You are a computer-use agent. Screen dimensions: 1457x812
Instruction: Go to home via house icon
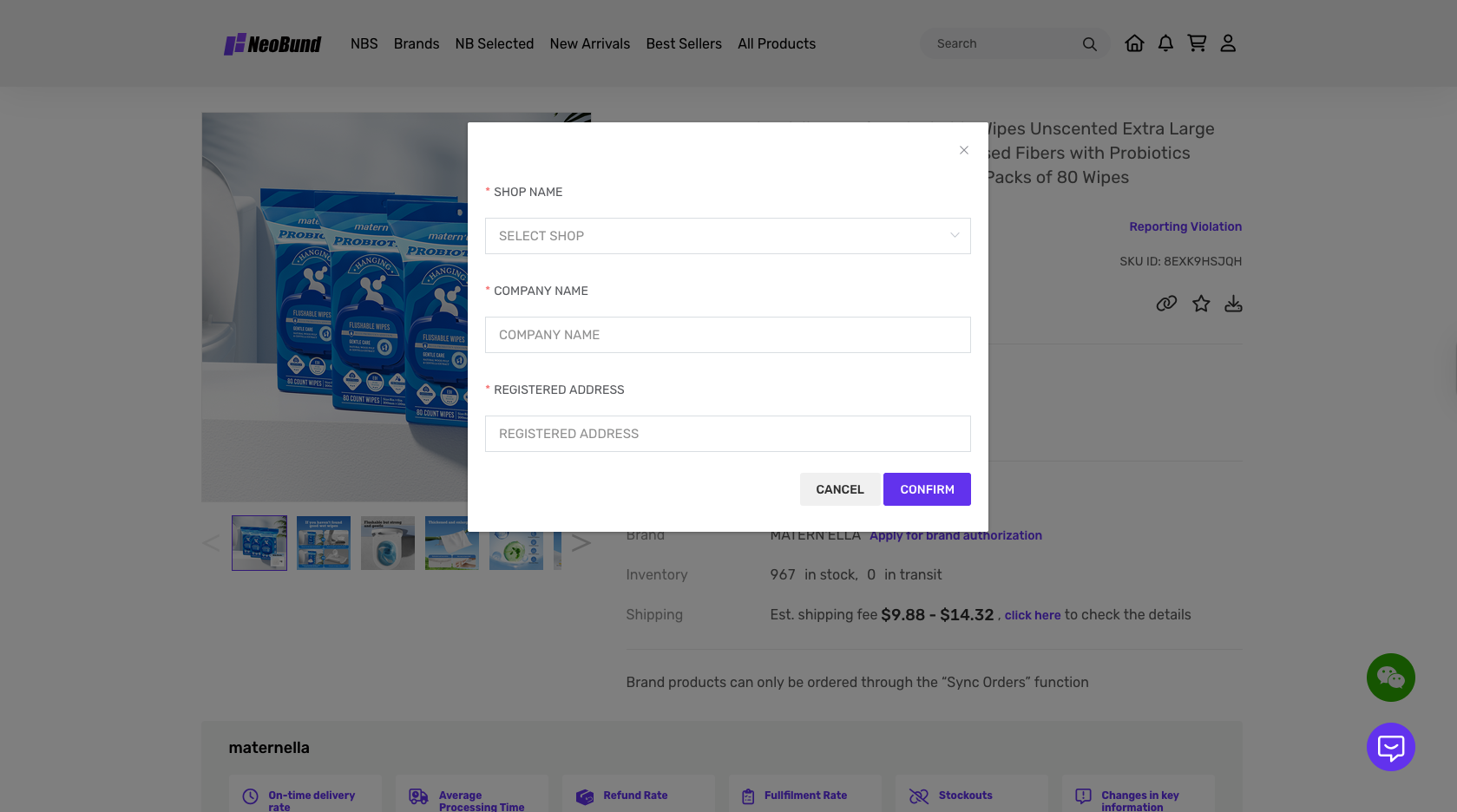click(1134, 43)
